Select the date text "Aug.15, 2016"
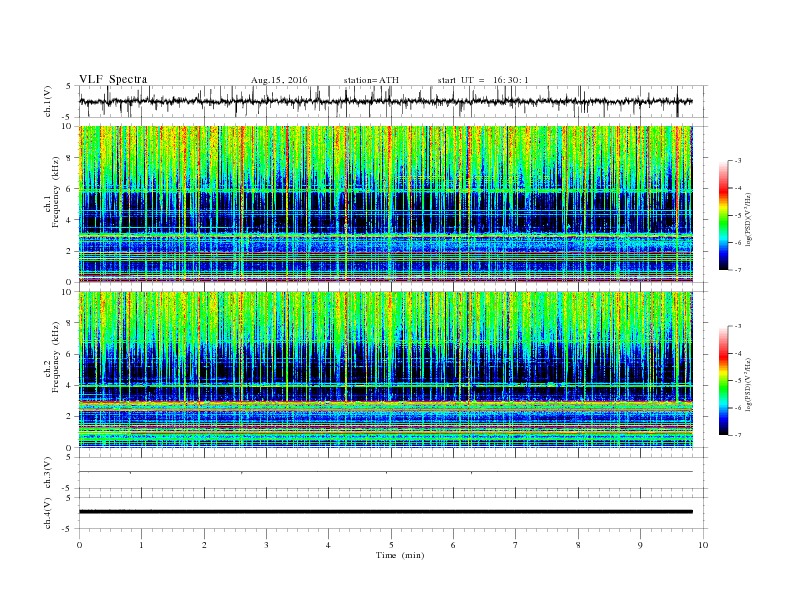The width and height of the screenshot is (792, 612). (x=279, y=80)
